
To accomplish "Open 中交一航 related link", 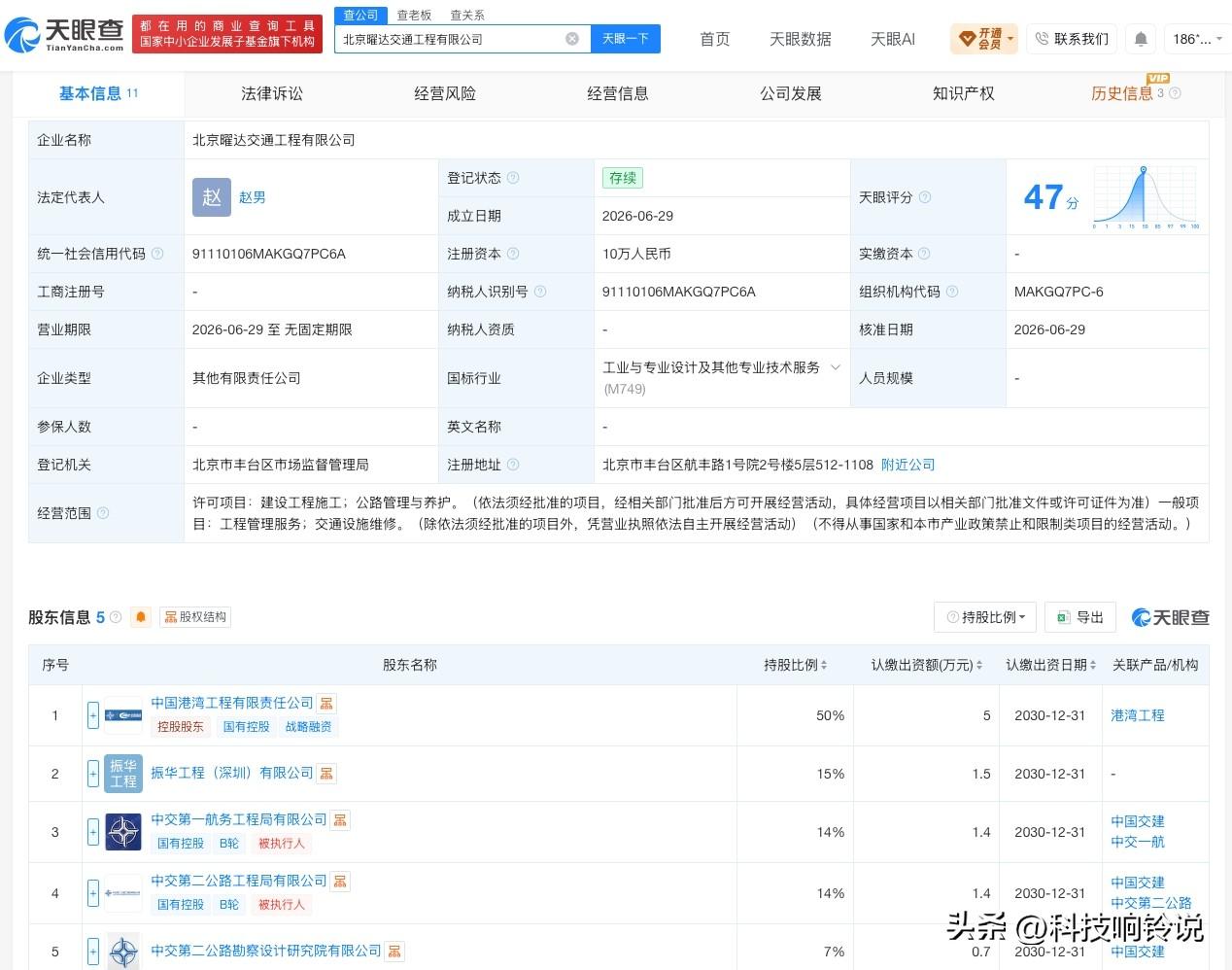I will (1138, 842).
